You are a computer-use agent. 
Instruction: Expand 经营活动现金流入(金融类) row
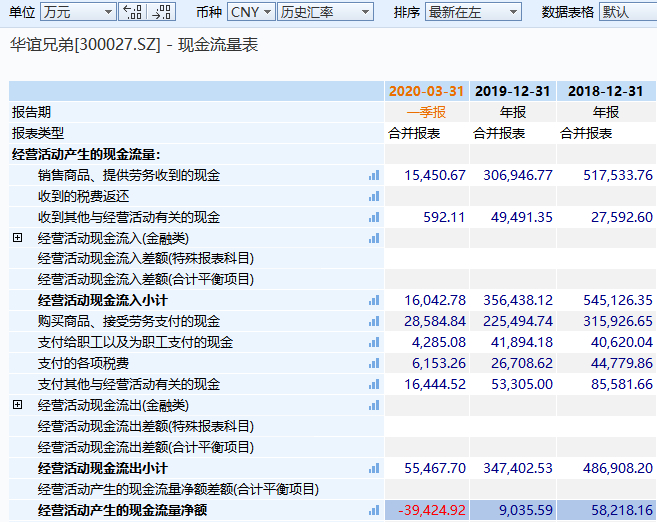click(17, 238)
